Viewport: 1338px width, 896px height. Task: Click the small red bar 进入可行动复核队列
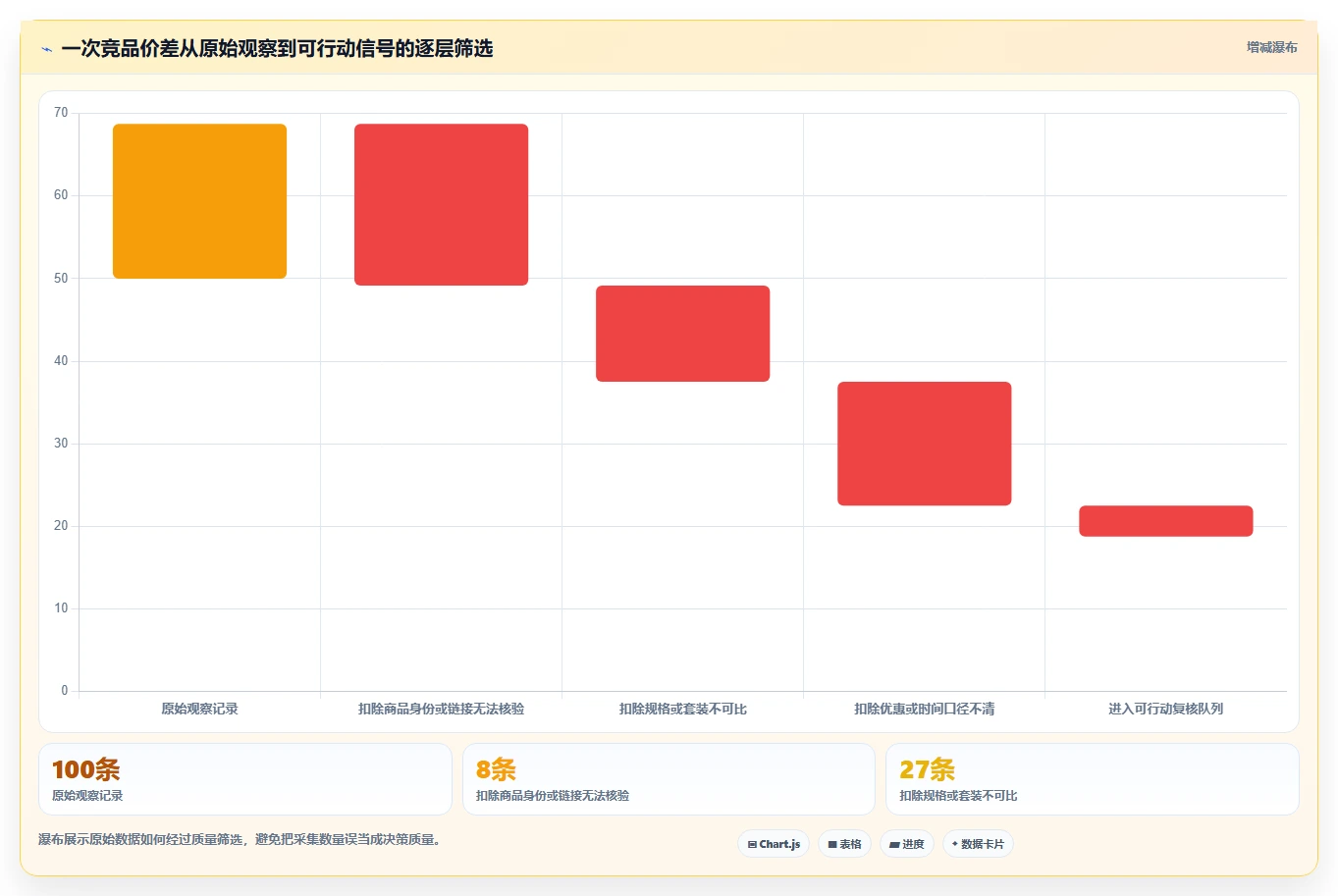coord(1165,521)
